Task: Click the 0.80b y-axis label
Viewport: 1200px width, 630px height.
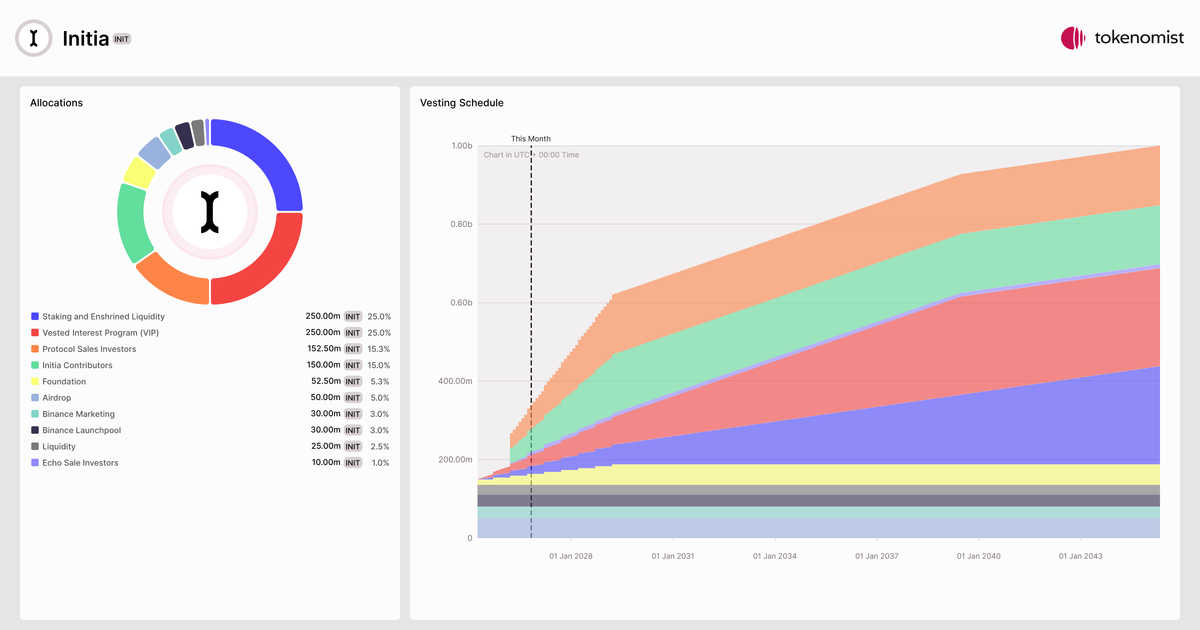Action: pos(460,224)
